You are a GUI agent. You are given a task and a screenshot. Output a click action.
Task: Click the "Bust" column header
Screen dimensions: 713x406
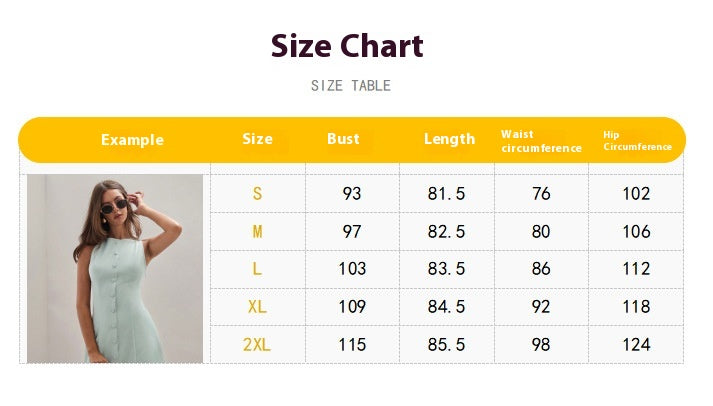coord(343,139)
